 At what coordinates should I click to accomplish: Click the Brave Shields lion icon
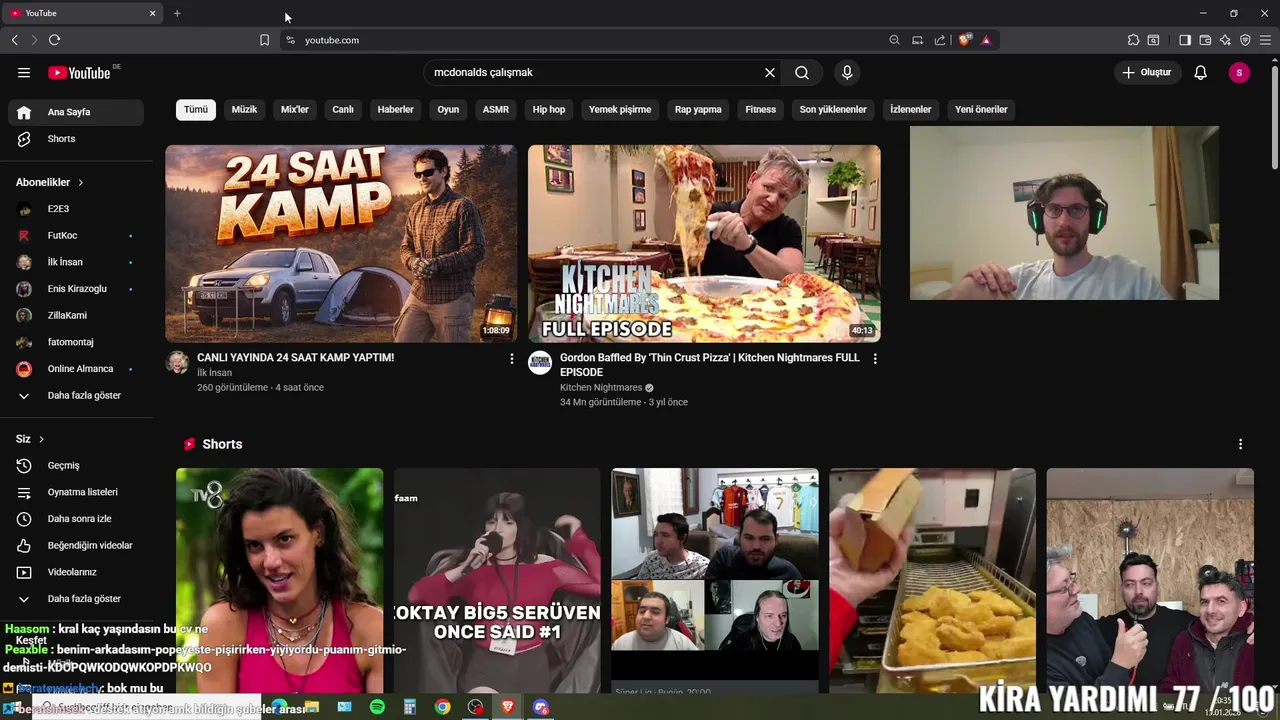point(964,40)
